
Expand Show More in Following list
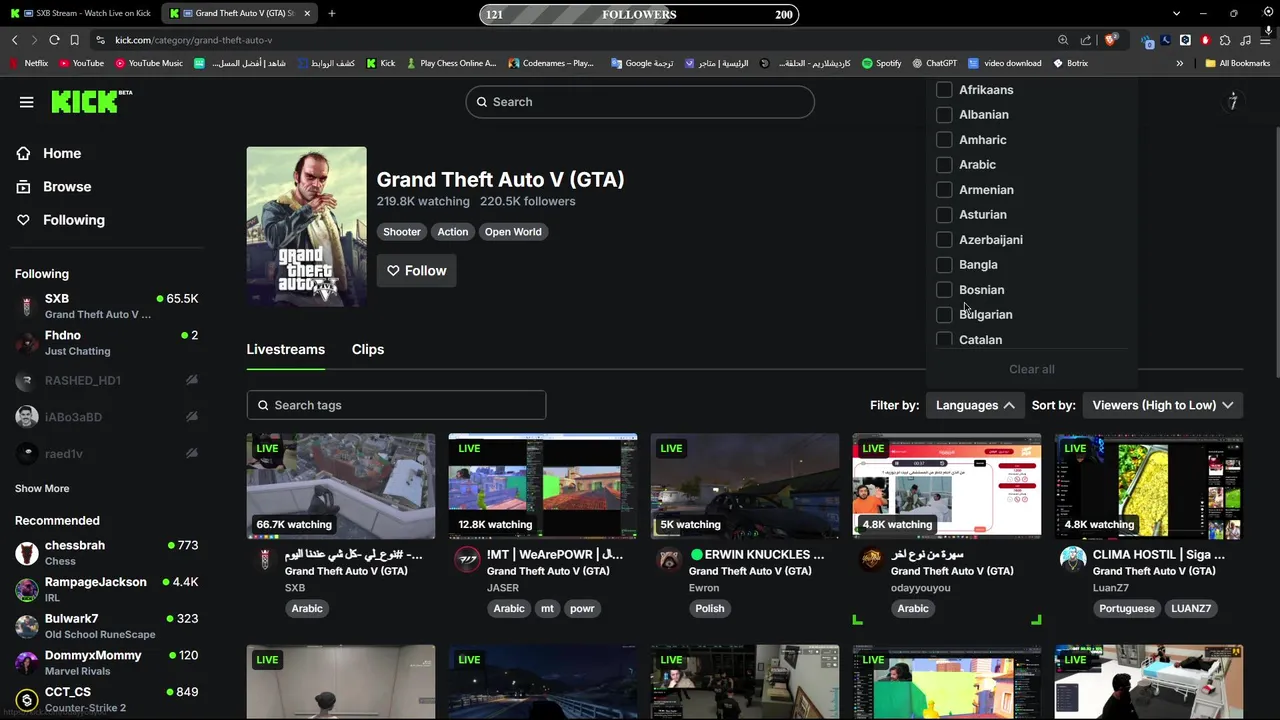42,488
